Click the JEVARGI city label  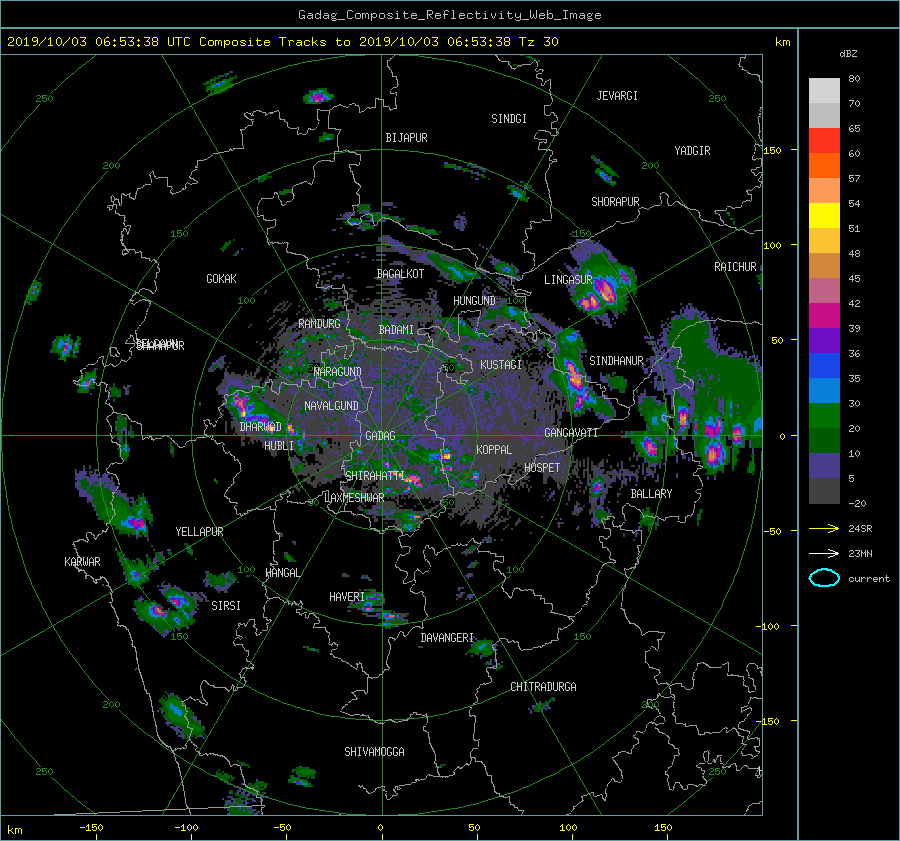617,96
